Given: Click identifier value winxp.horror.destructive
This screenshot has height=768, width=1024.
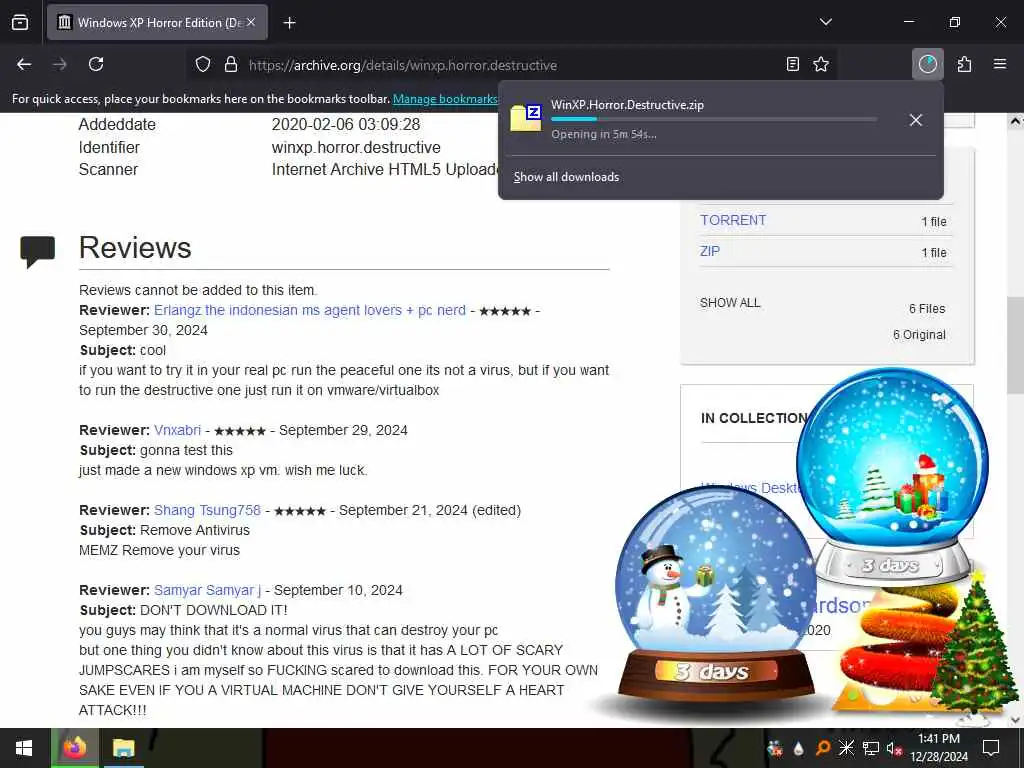Looking at the screenshot, I should pyautogui.click(x=356, y=148).
